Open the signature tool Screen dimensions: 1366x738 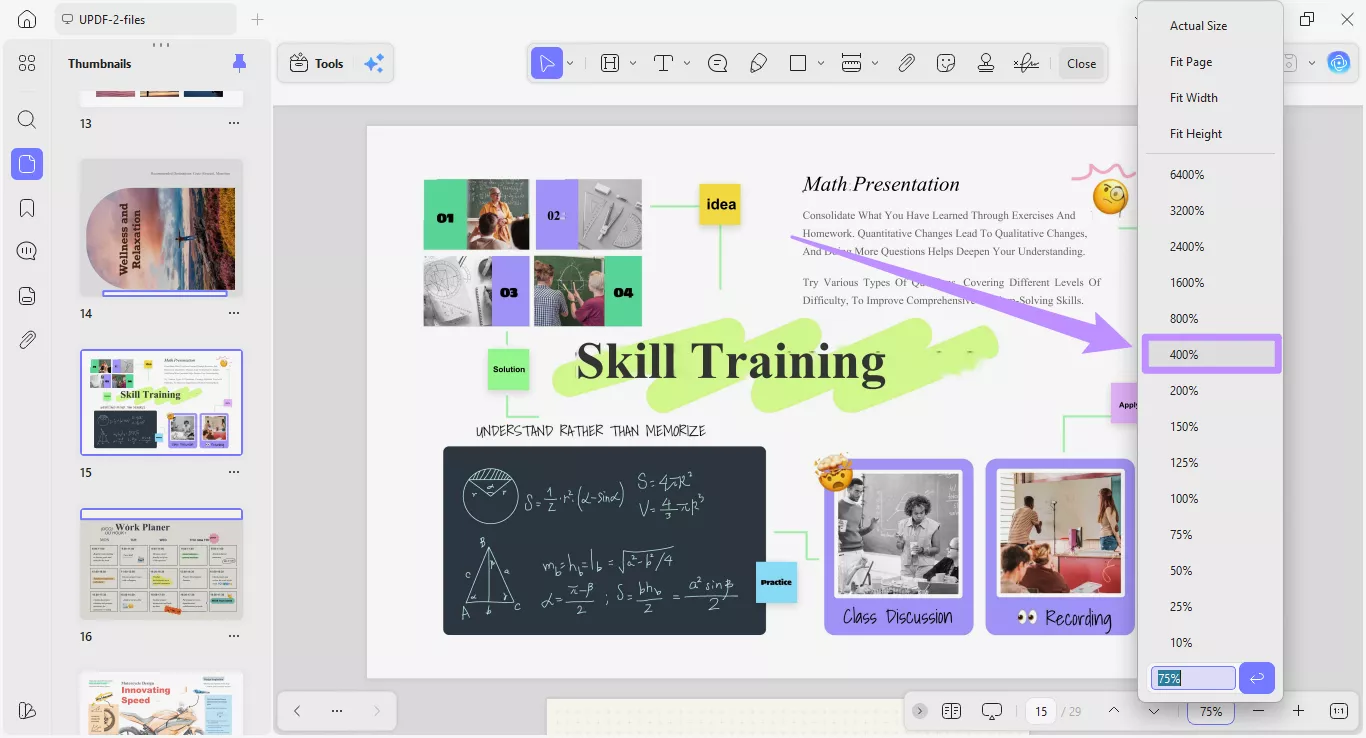[1026, 63]
